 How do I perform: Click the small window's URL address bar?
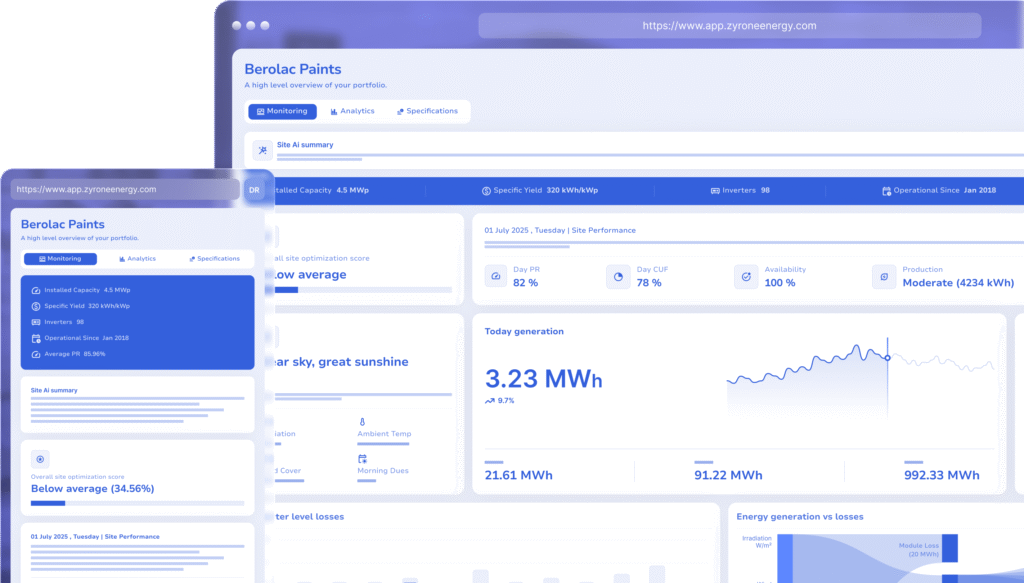(x=120, y=189)
